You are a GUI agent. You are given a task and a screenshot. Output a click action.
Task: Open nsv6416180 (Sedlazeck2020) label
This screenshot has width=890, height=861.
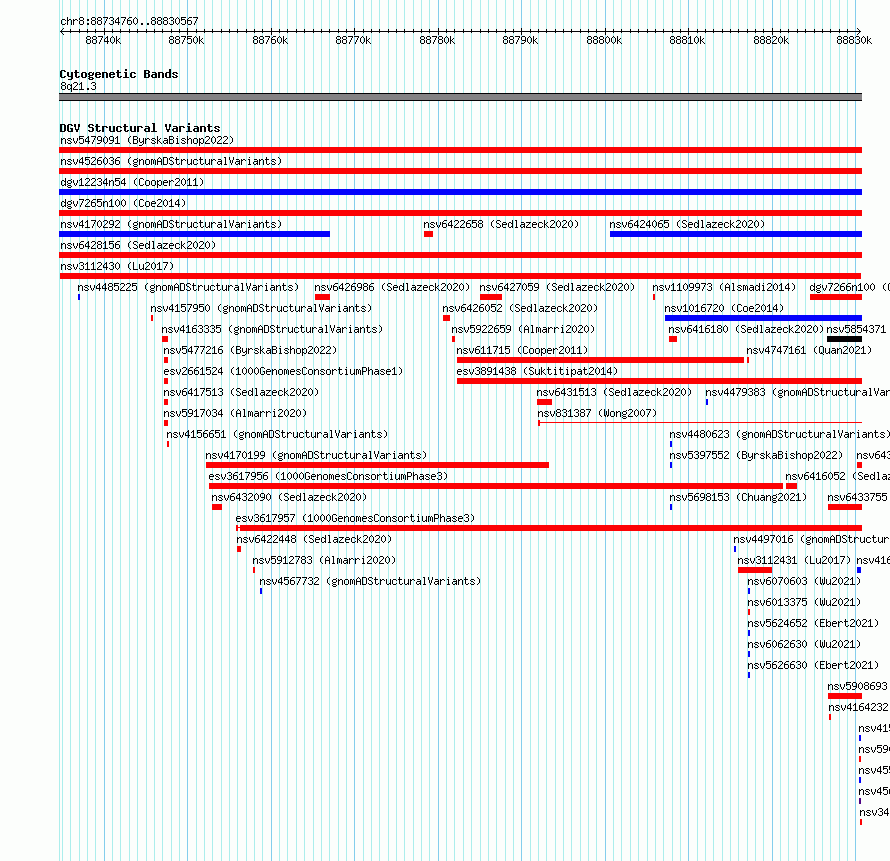coord(746,329)
